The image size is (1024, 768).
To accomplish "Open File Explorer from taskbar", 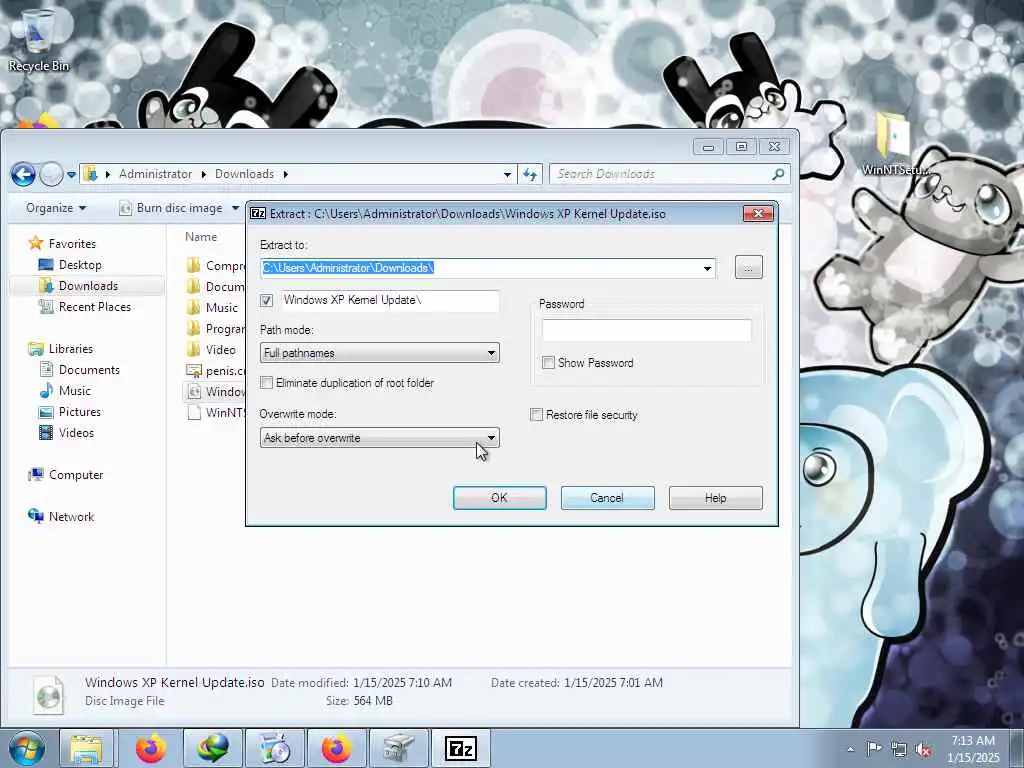I will [86, 748].
